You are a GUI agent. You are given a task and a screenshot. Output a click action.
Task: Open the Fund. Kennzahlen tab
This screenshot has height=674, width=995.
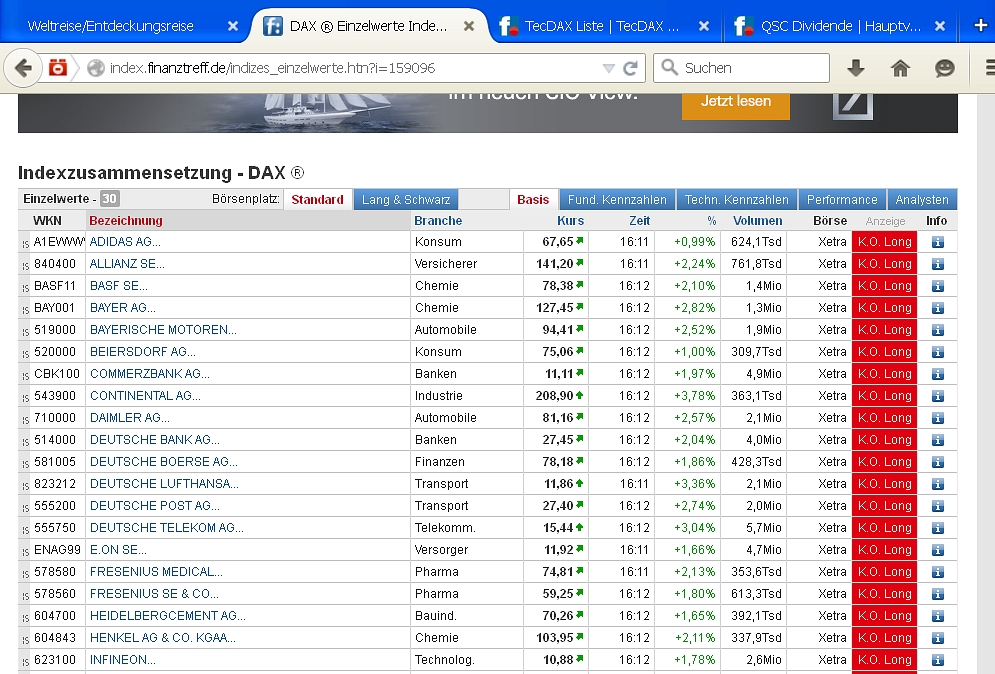click(x=617, y=199)
